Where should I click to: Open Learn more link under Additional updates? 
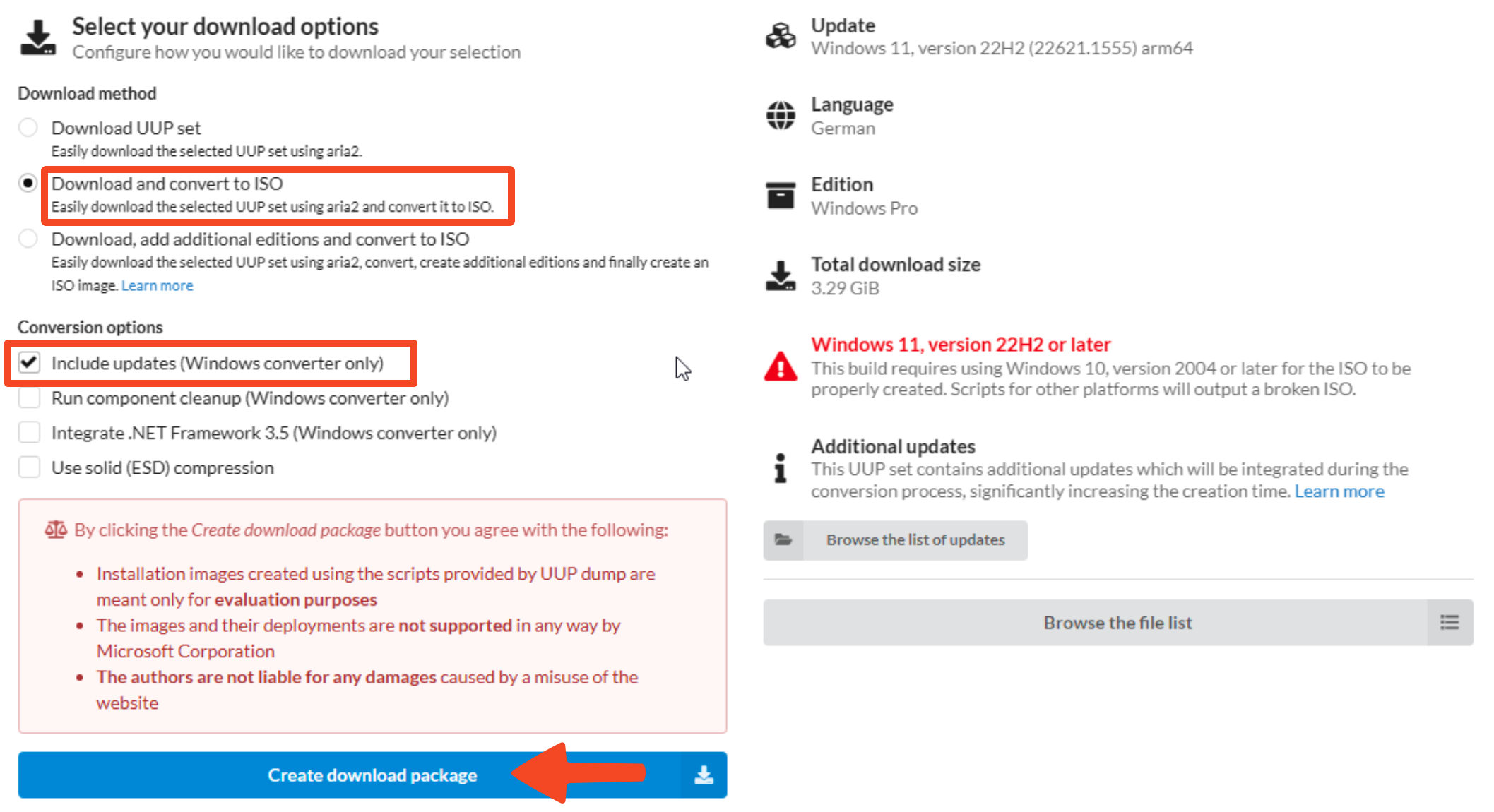[1339, 491]
